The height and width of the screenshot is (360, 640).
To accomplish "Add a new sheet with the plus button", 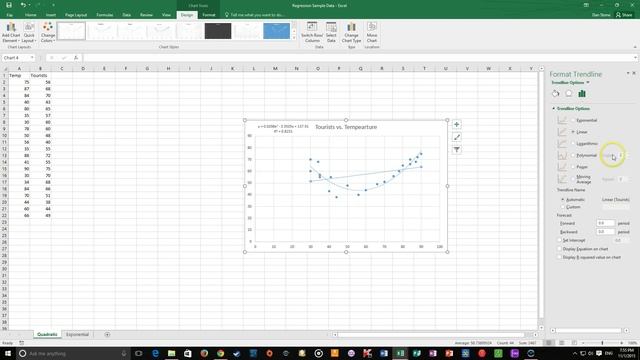I will pyautogui.click(x=107, y=334).
